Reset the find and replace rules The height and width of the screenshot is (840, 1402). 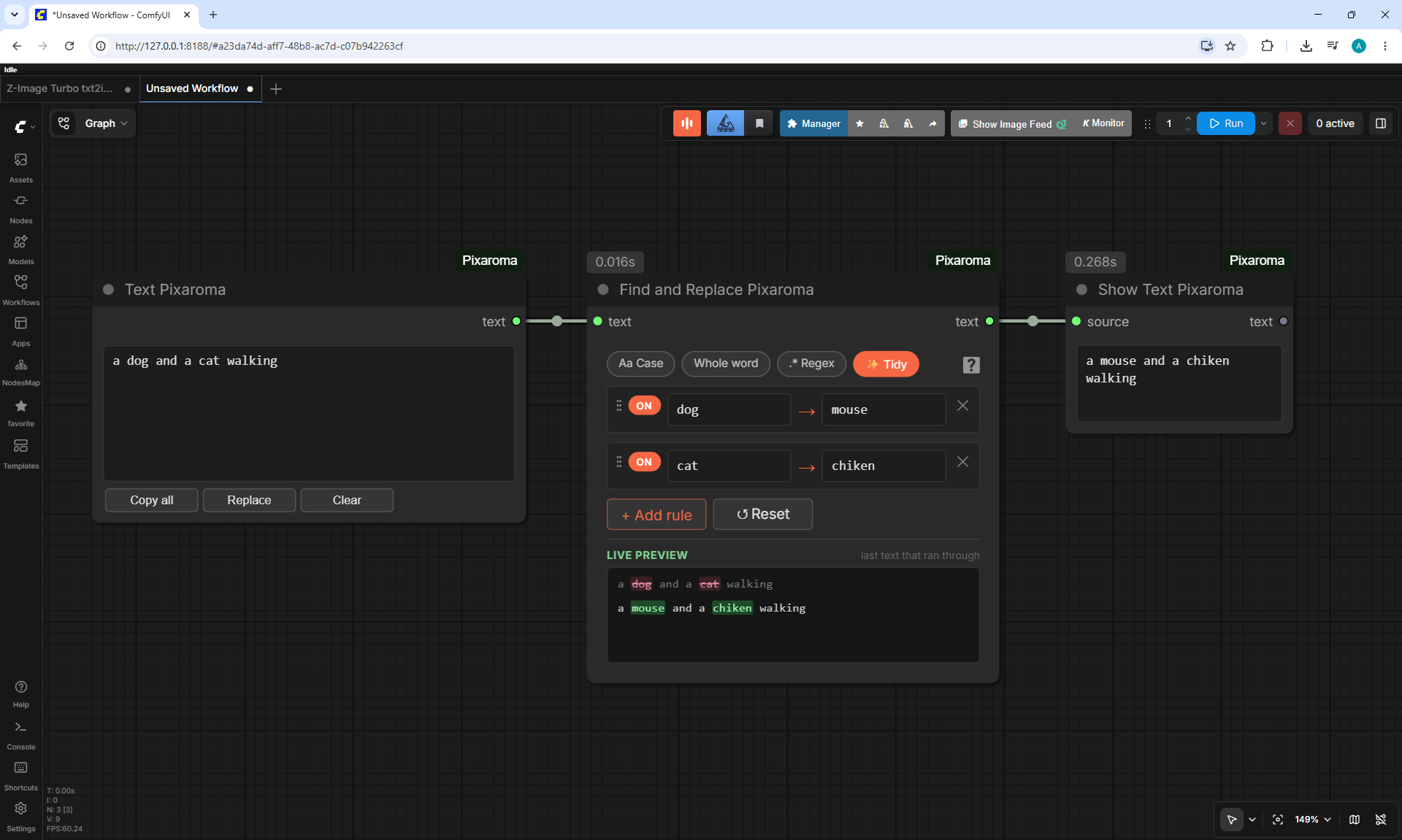(762, 515)
